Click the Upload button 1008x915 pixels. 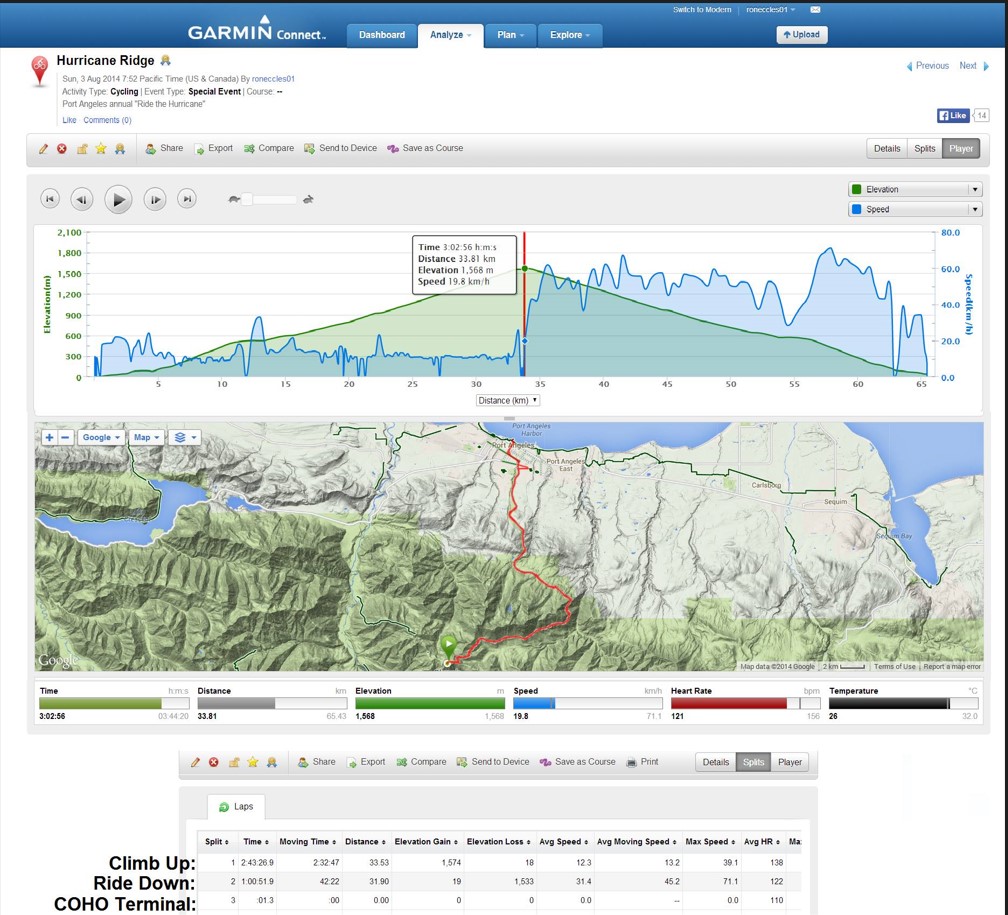(802, 35)
